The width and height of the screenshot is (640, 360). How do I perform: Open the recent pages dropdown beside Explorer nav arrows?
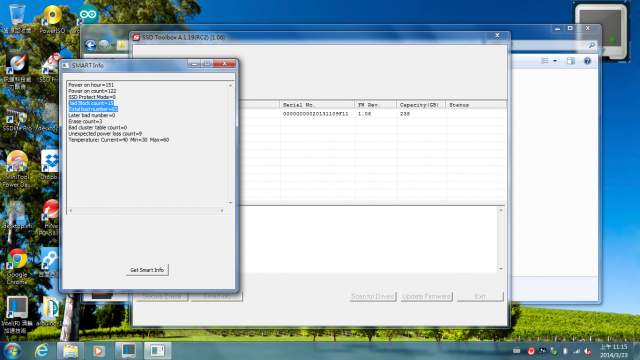(x=113, y=45)
